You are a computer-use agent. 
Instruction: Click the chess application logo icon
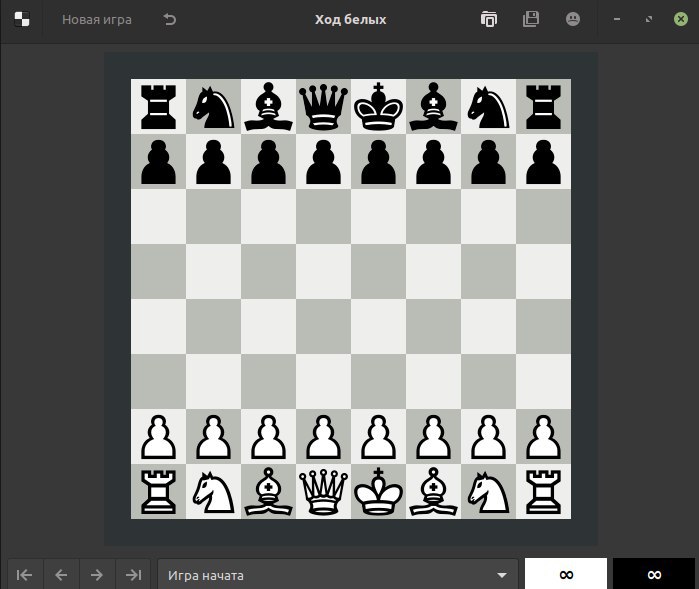pyautogui.click(x=22, y=19)
